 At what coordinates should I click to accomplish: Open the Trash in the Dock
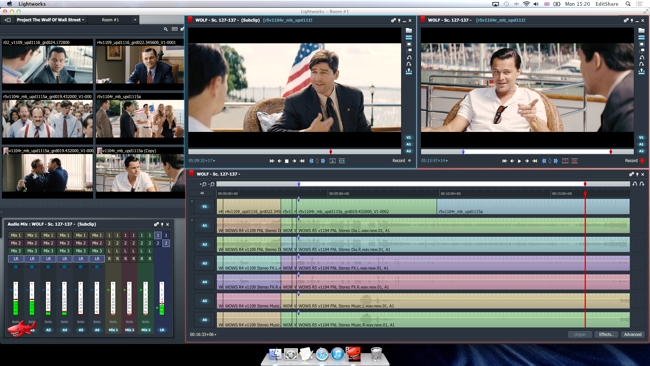point(376,354)
